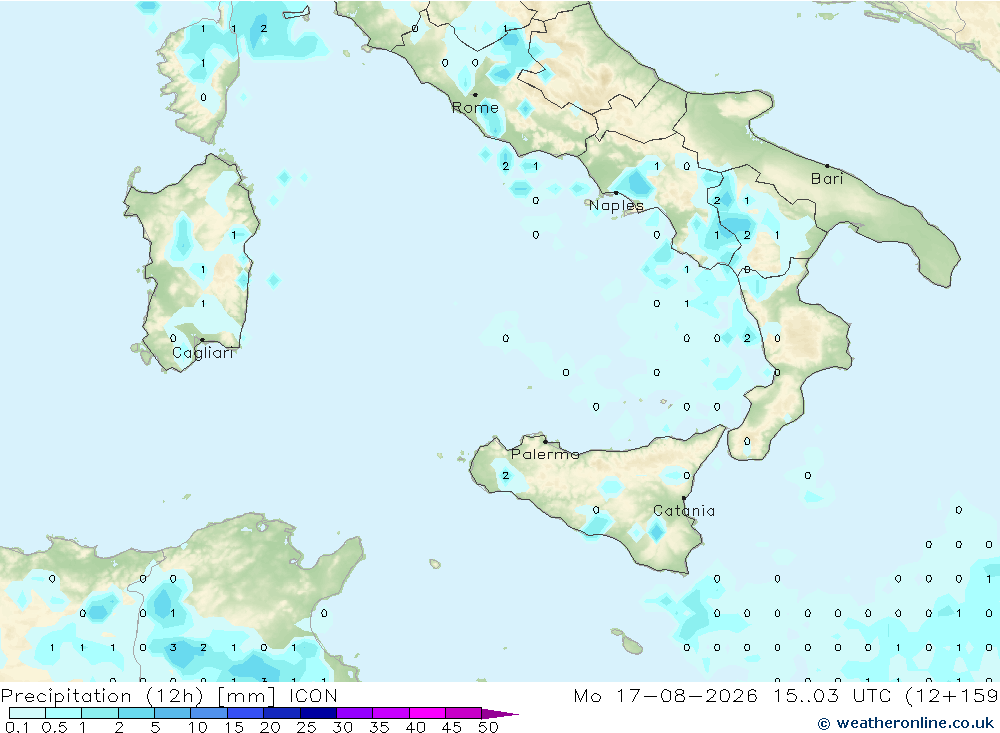Click the 'Mo 17-08-2026' date text
Viewport: 1000px width, 733px height.
coord(665,695)
